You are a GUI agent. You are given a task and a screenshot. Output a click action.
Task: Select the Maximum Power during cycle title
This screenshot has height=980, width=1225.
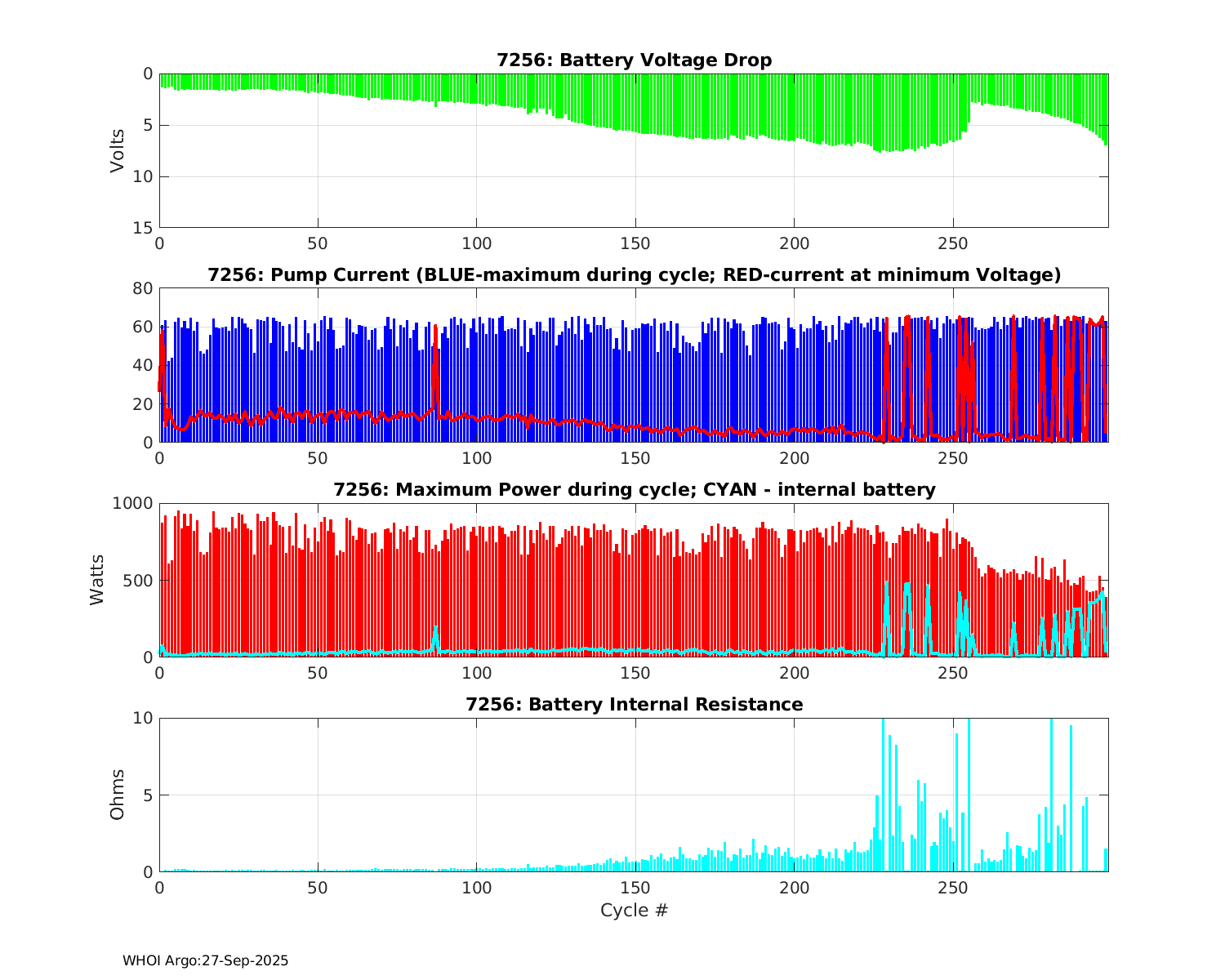(634, 490)
